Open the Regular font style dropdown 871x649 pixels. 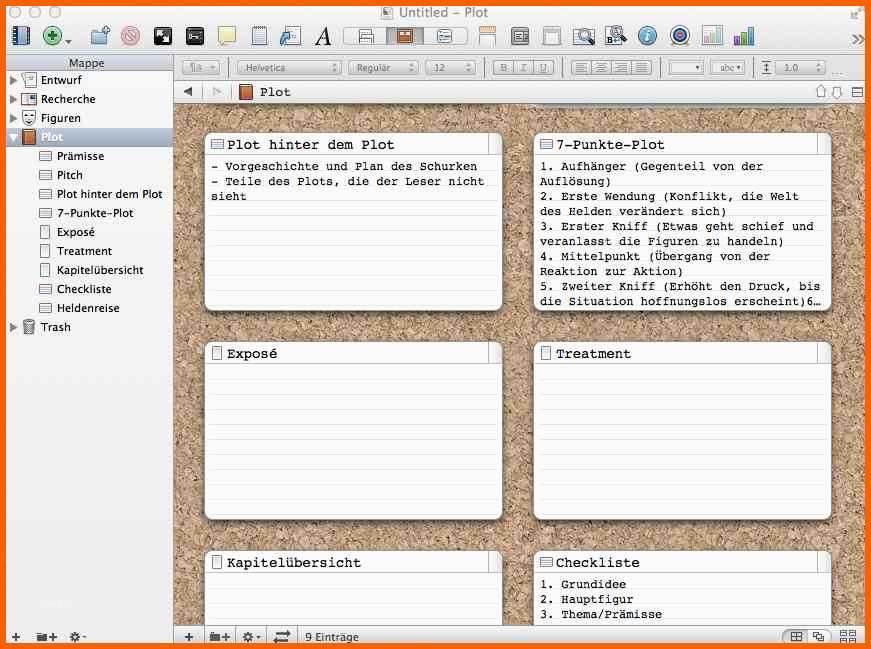point(382,68)
